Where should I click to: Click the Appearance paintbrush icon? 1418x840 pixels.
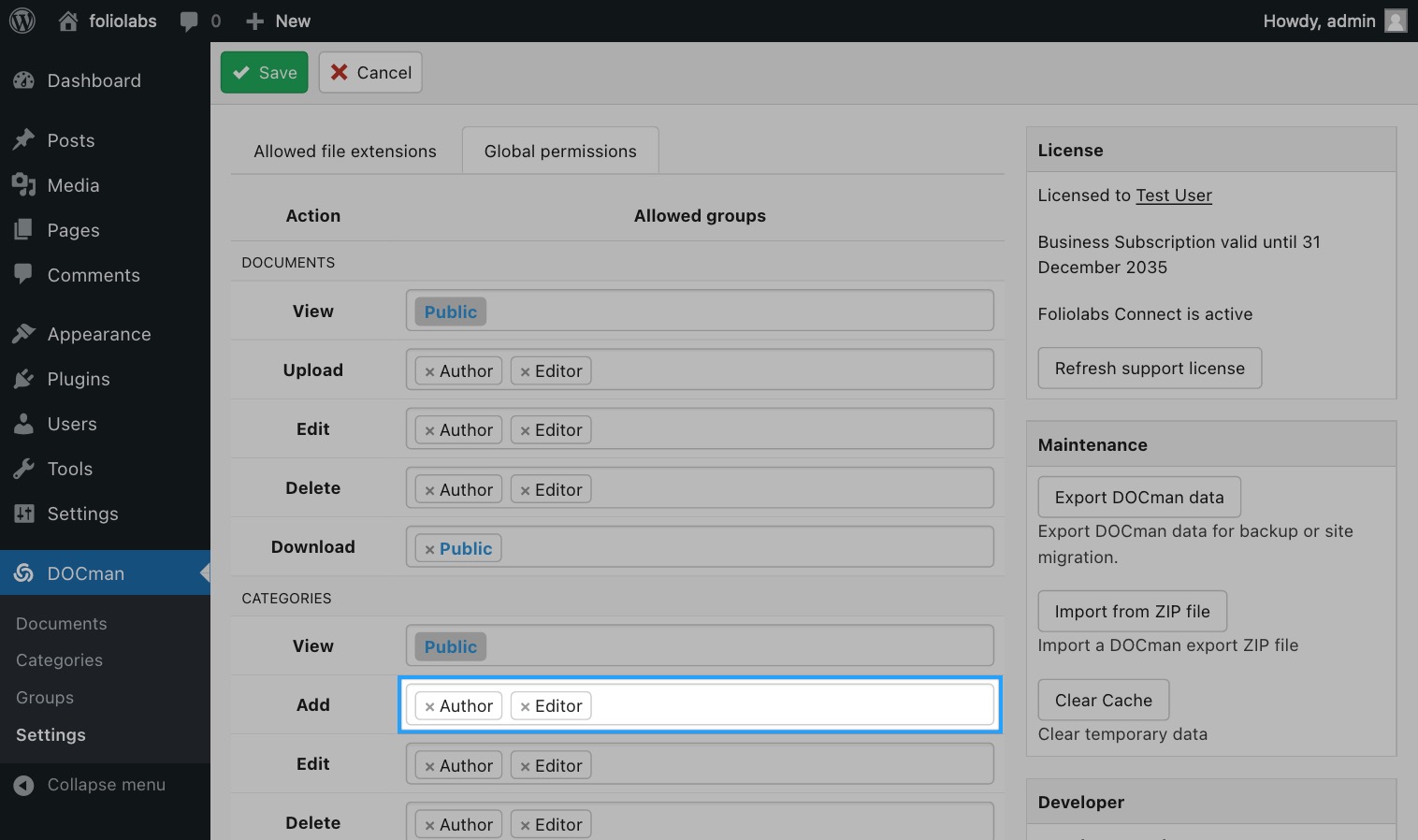pyautogui.click(x=24, y=334)
